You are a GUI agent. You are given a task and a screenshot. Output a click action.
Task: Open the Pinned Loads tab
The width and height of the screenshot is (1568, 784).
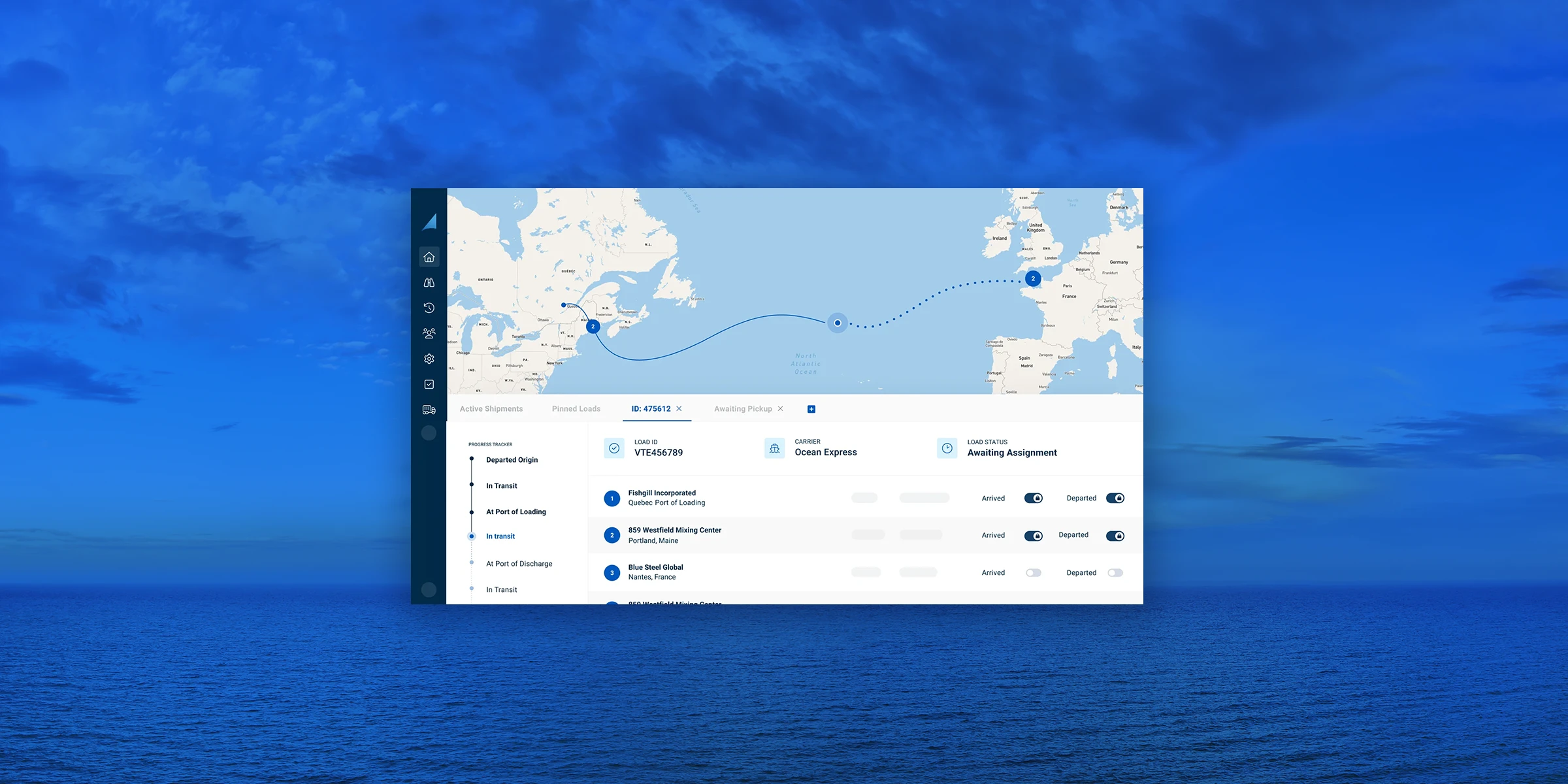point(576,408)
